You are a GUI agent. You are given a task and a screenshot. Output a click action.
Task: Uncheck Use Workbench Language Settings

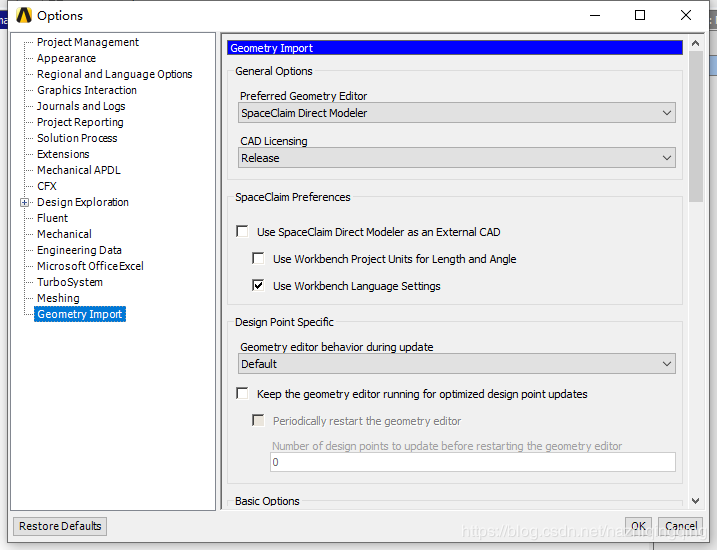click(258, 285)
